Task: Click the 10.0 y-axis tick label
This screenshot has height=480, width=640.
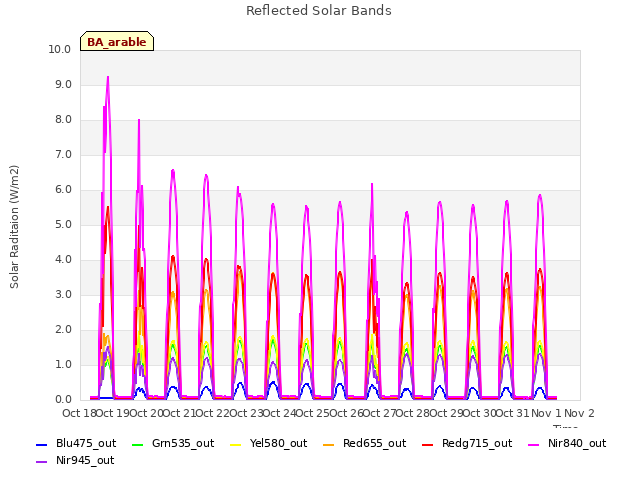Action: [60, 49]
